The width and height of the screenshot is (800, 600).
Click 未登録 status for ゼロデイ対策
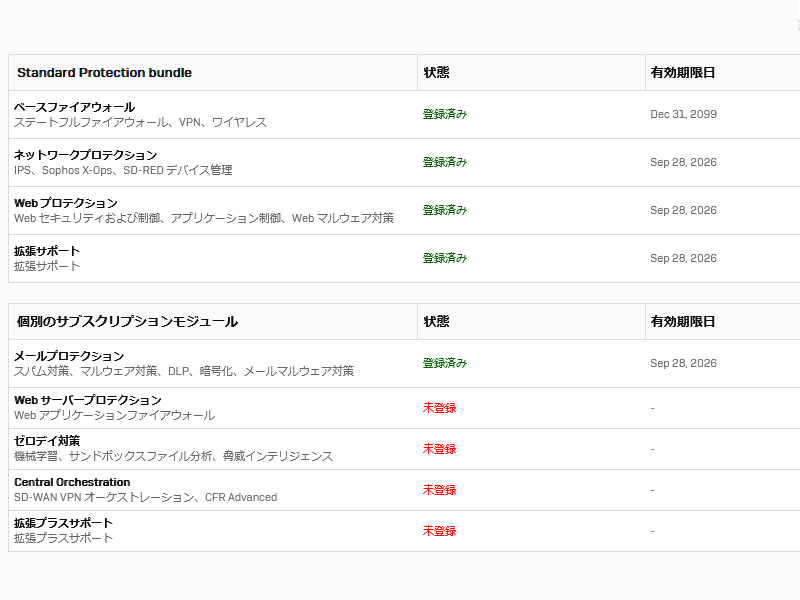pos(439,449)
